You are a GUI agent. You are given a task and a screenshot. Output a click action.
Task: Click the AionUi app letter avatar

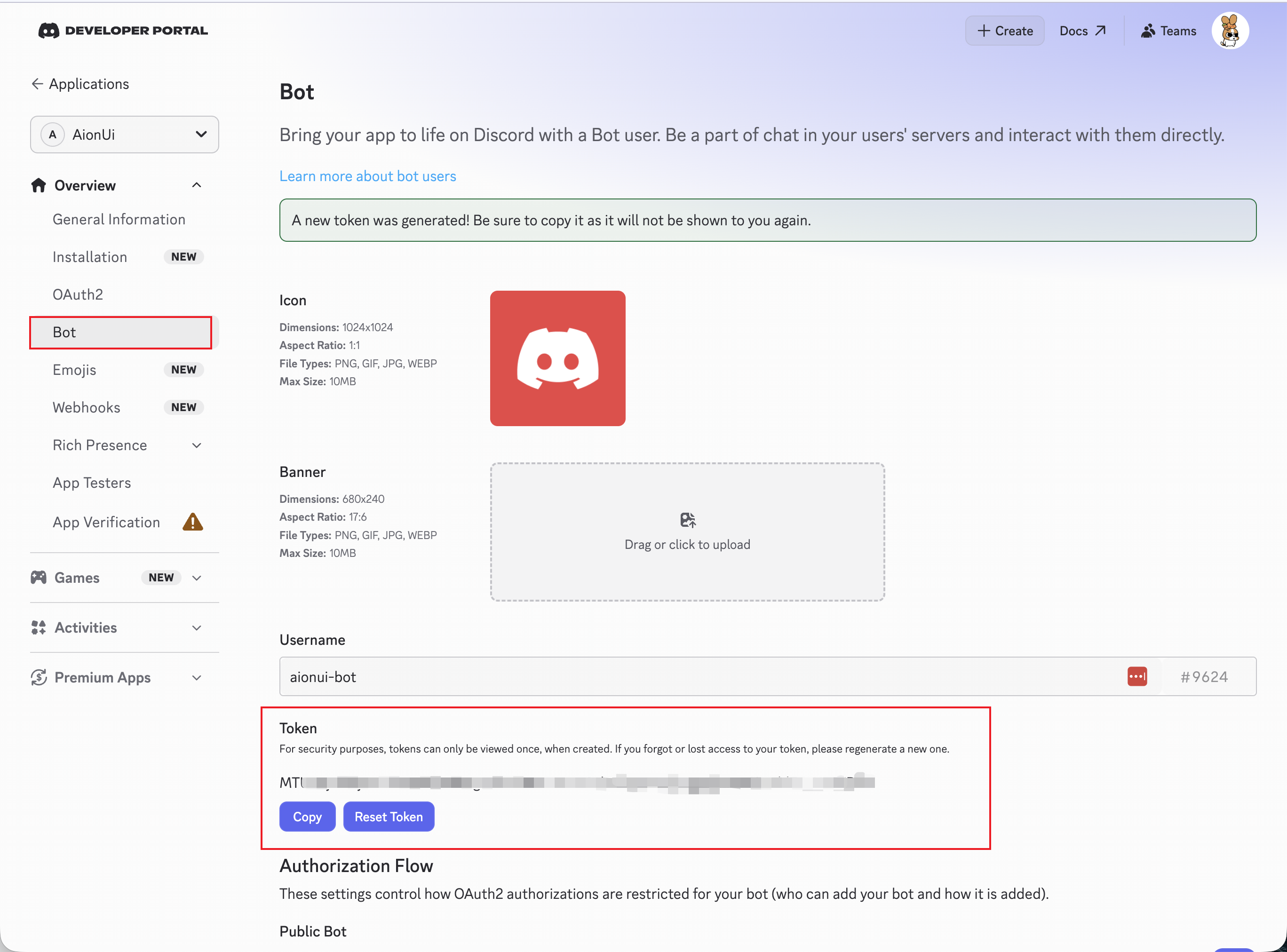(52, 134)
